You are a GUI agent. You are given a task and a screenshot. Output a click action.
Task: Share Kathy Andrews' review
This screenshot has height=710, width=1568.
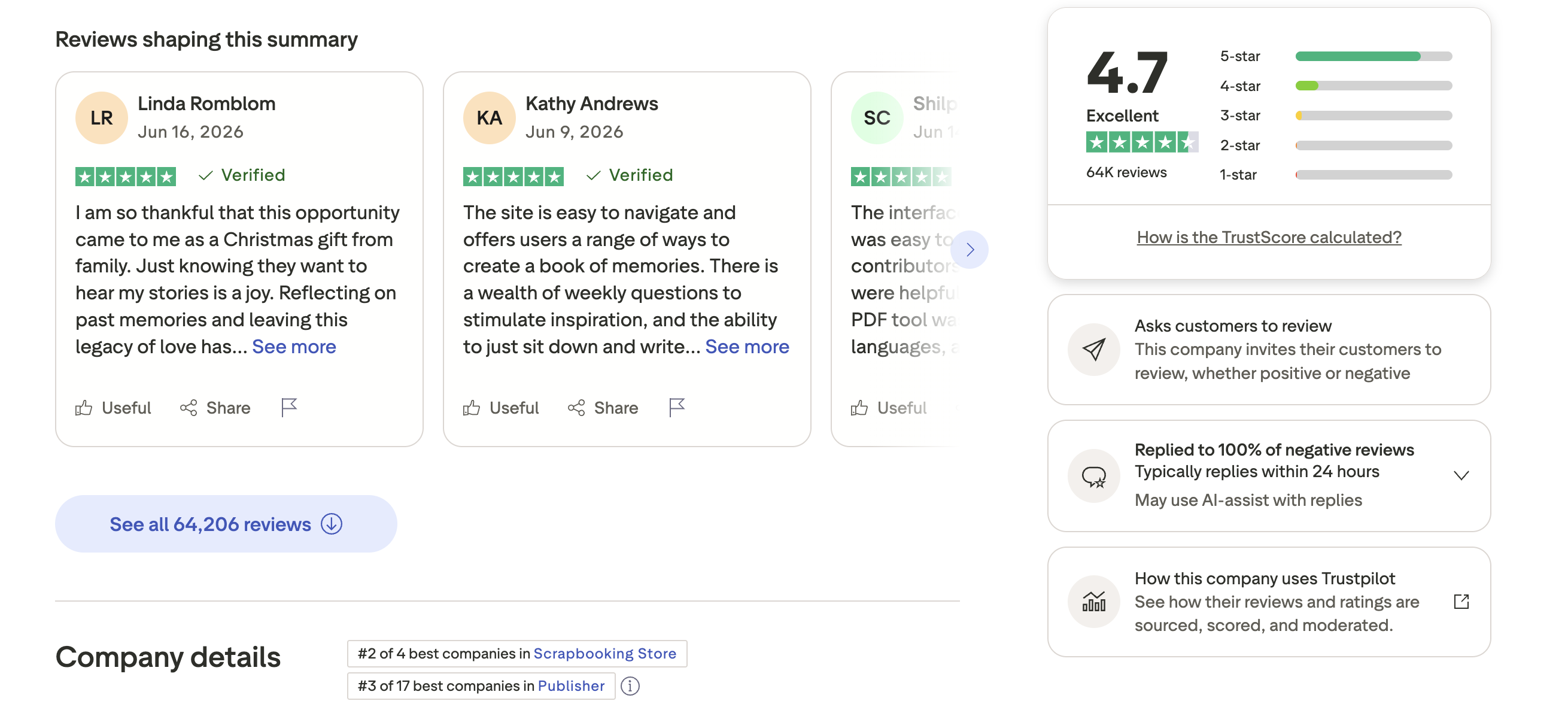(603, 407)
